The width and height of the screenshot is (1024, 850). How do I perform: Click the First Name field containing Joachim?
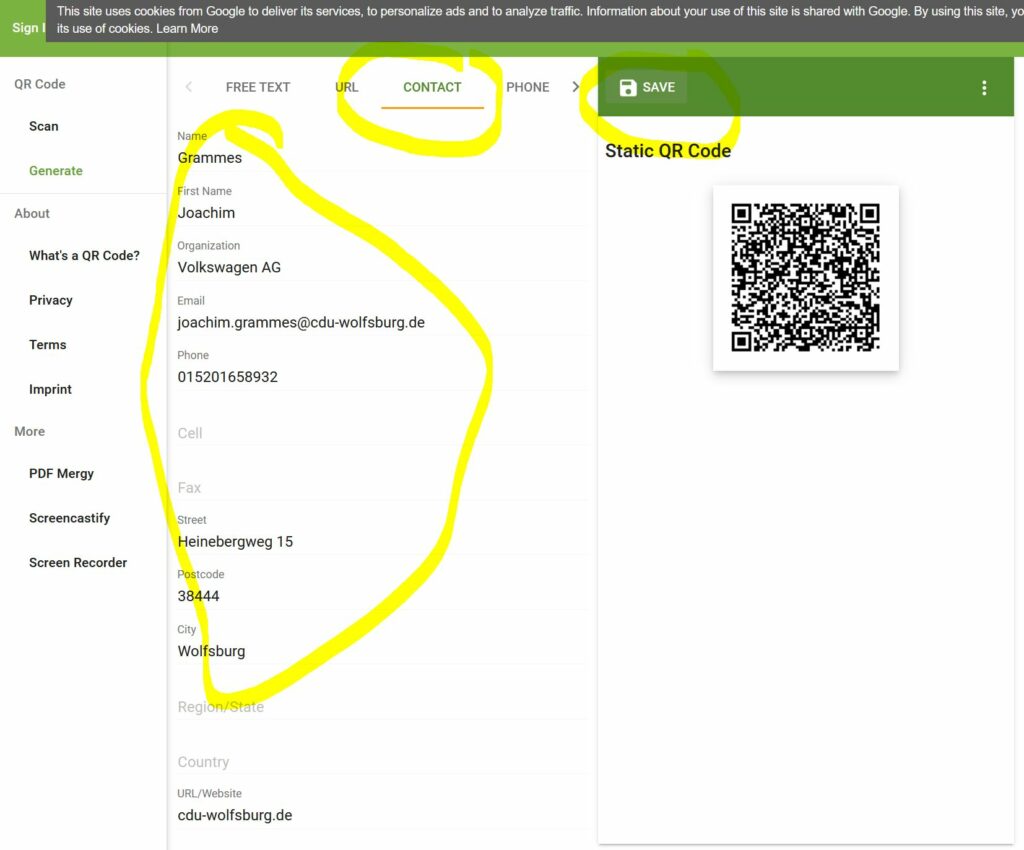[382, 212]
